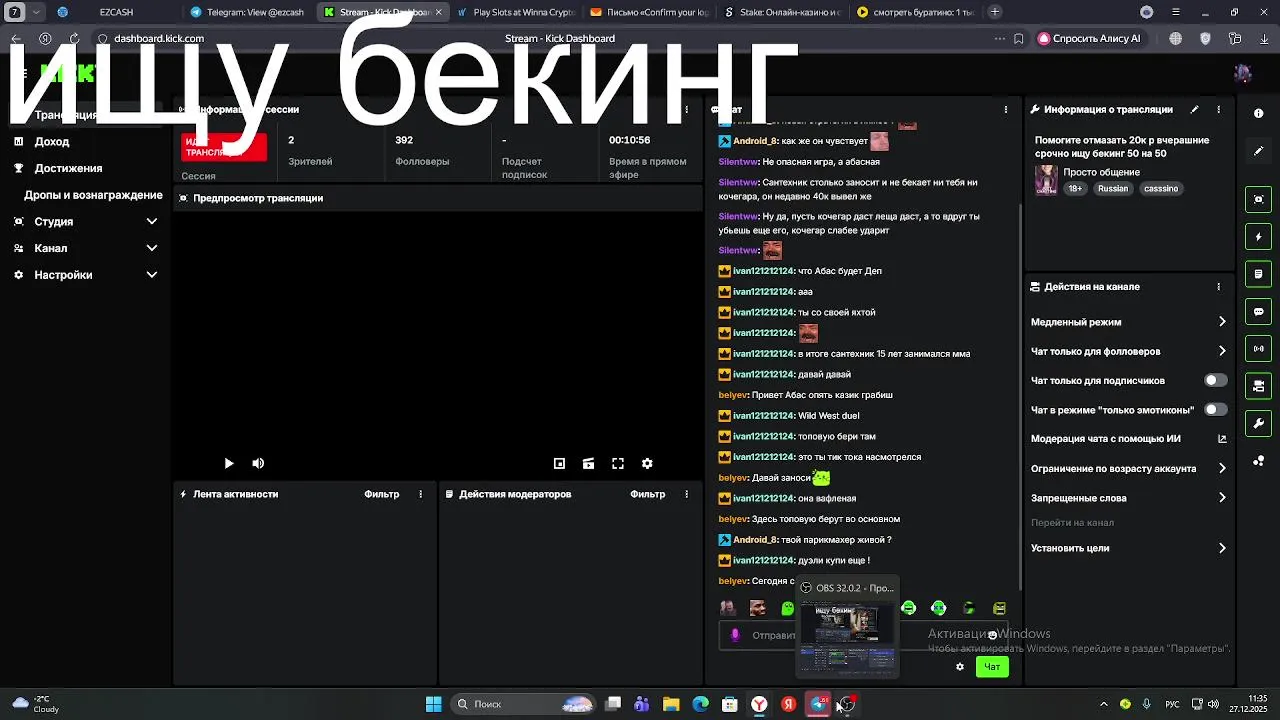This screenshot has height=720, width=1280.
Task: Open the Информация о трансляции three-dot menu
Action: click(x=1218, y=109)
